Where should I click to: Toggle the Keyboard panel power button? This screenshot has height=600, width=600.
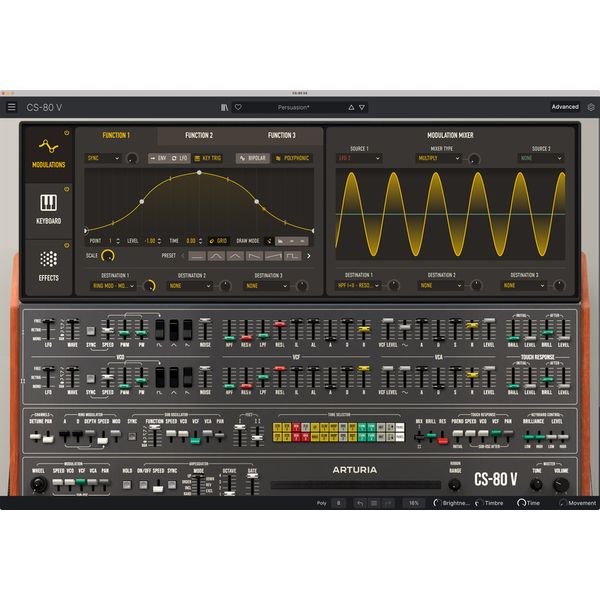(67, 189)
